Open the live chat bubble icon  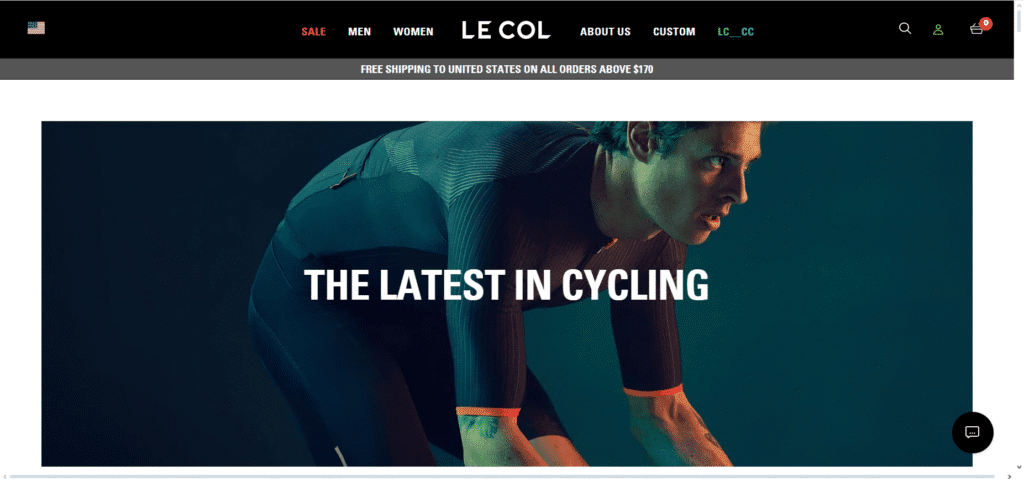click(x=972, y=433)
